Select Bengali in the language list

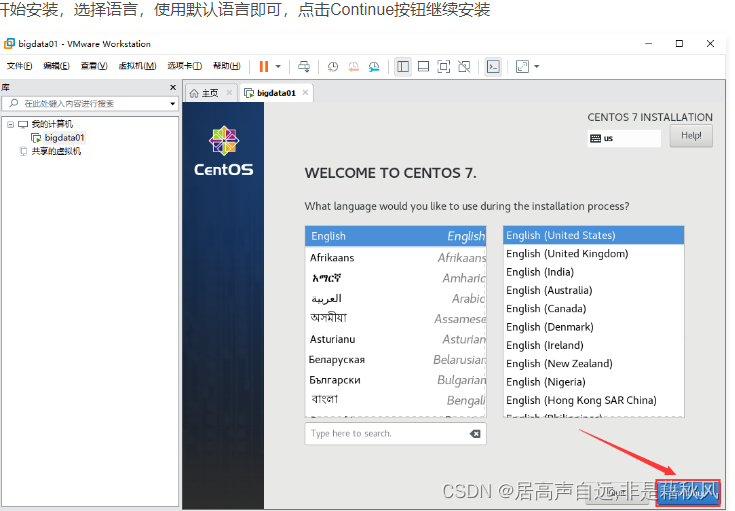(396, 400)
